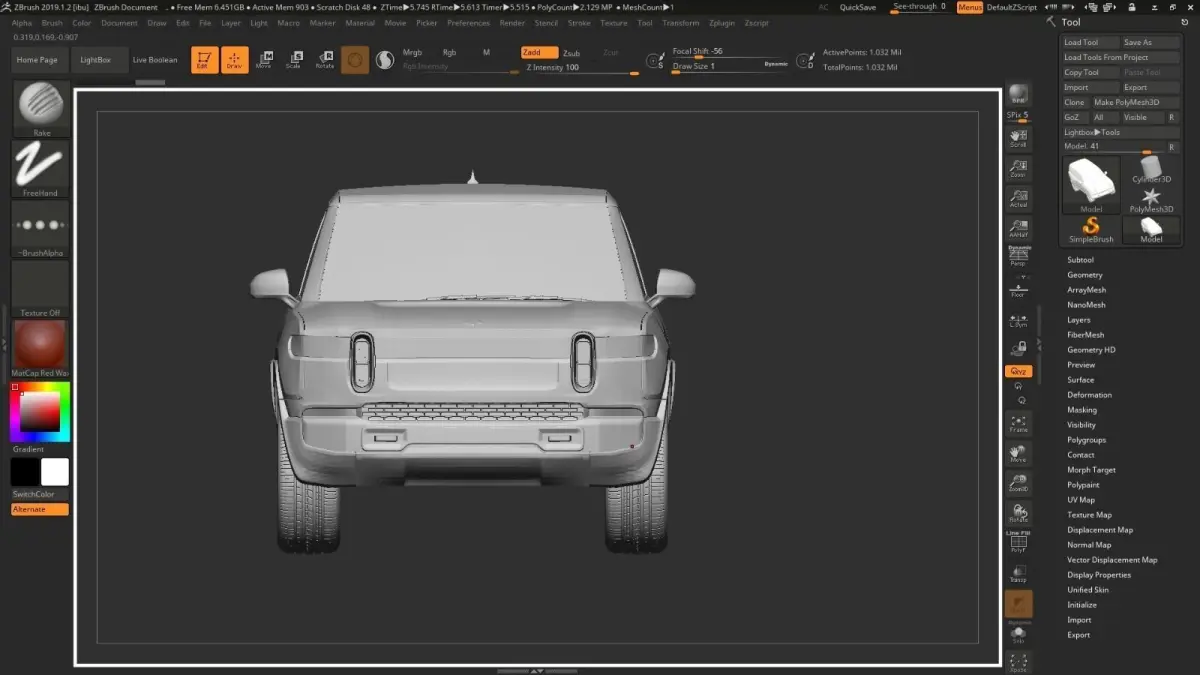Expand the UV Map subpalette

pyautogui.click(x=1081, y=500)
